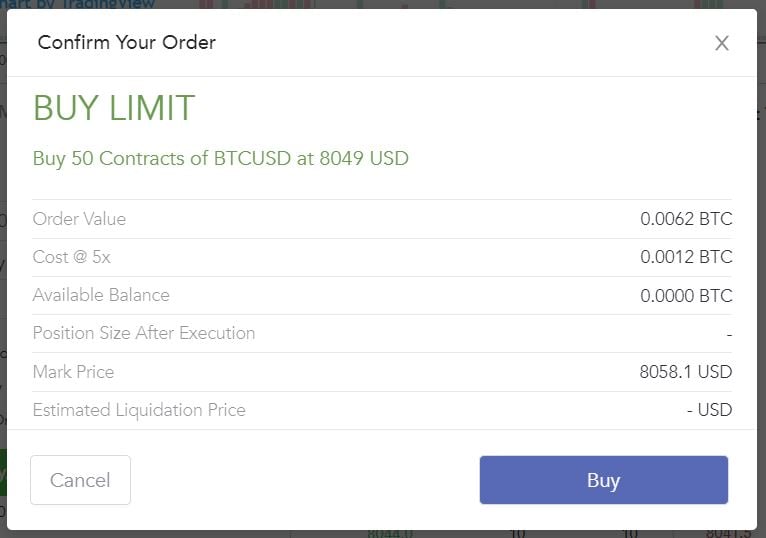Select the 0.0012 BTC cost amount
Image resolution: width=766 pixels, height=538 pixels.
pos(686,257)
